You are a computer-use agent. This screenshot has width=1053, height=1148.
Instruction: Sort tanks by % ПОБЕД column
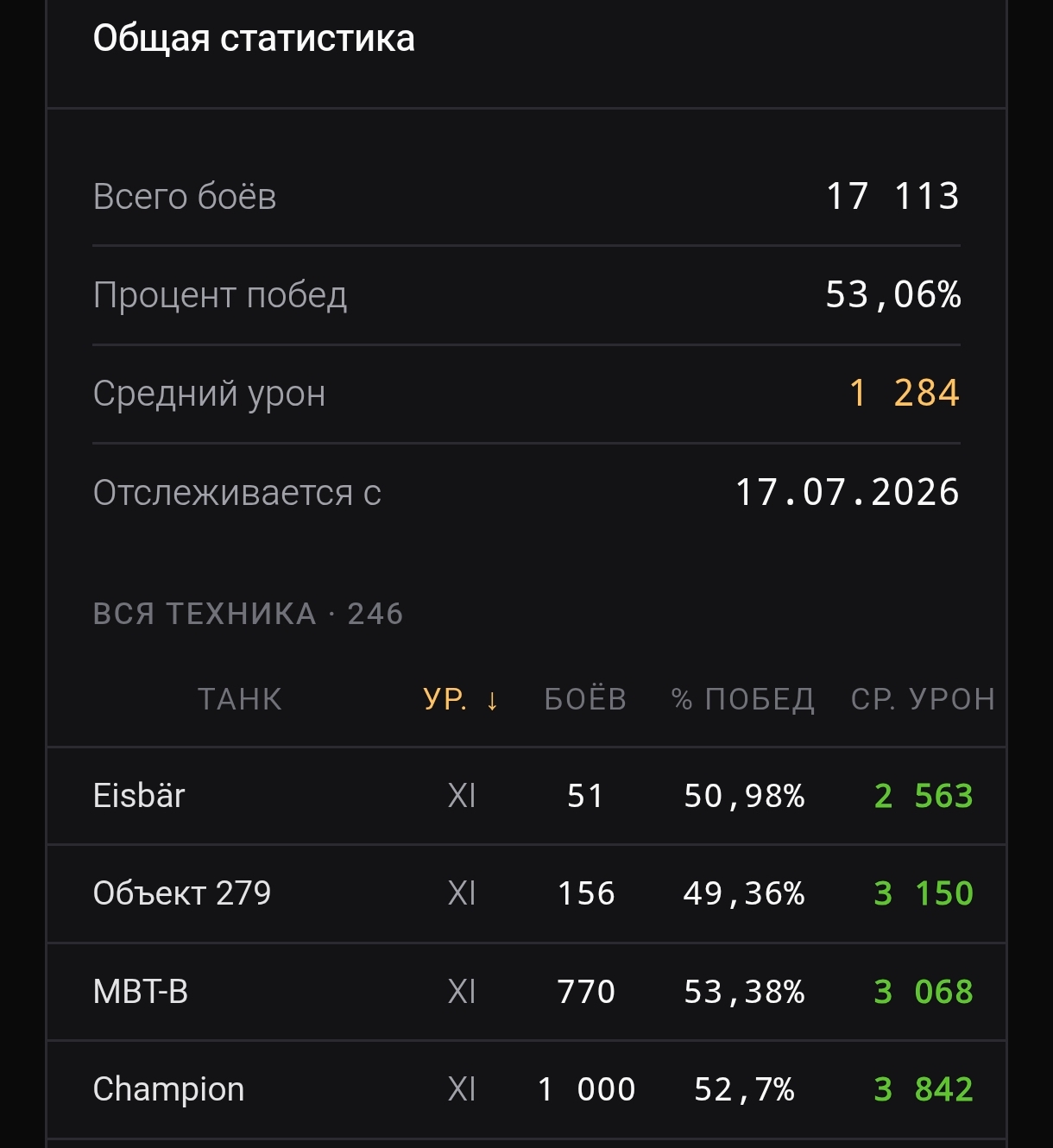tap(743, 699)
